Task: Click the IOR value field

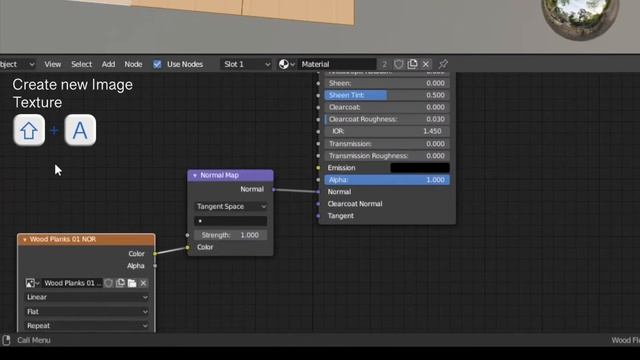Action: tap(387, 131)
